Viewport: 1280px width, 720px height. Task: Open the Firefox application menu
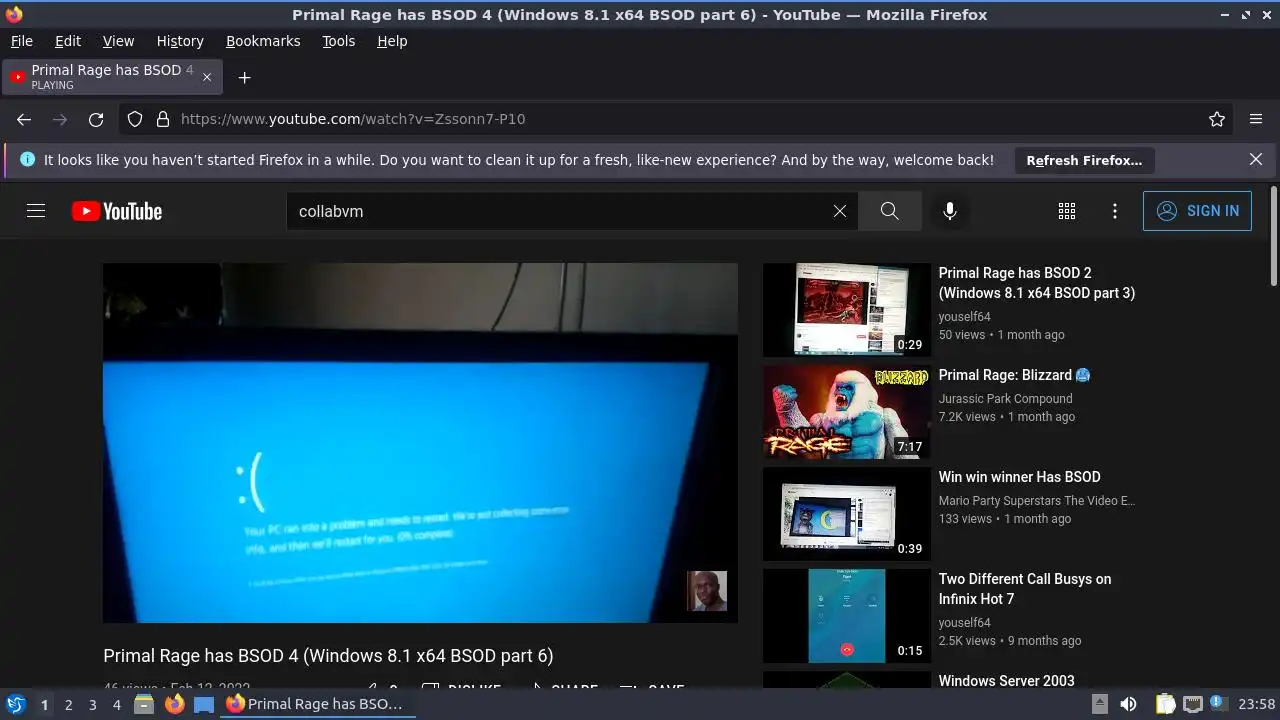click(x=1256, y=119)
